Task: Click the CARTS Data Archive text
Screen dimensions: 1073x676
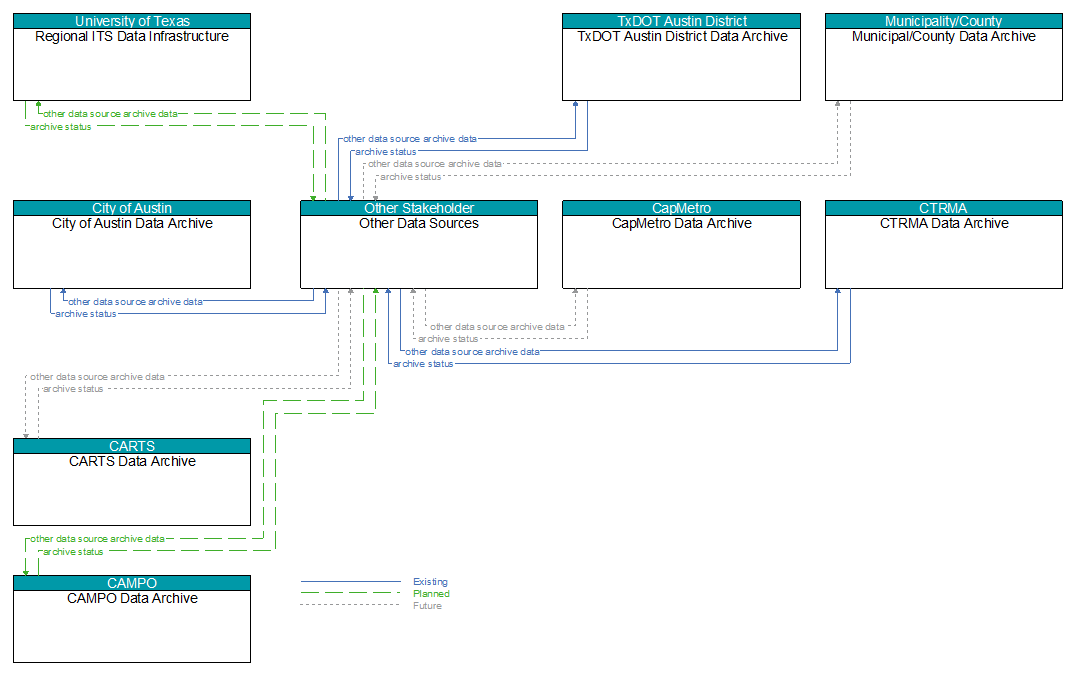Action: tap(132, 461)
